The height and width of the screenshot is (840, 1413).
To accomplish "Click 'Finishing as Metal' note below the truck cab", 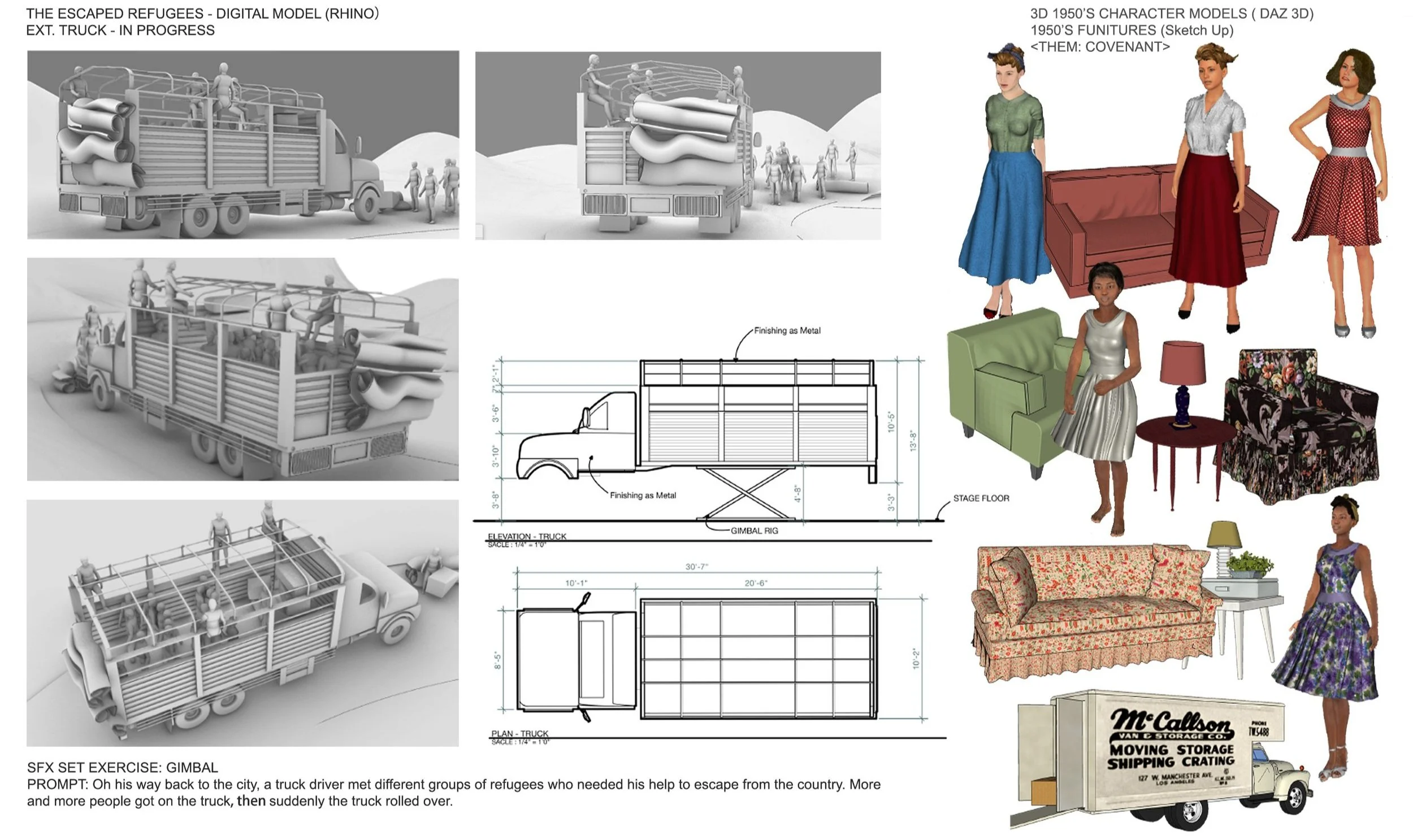I will (x=643, y=495).
